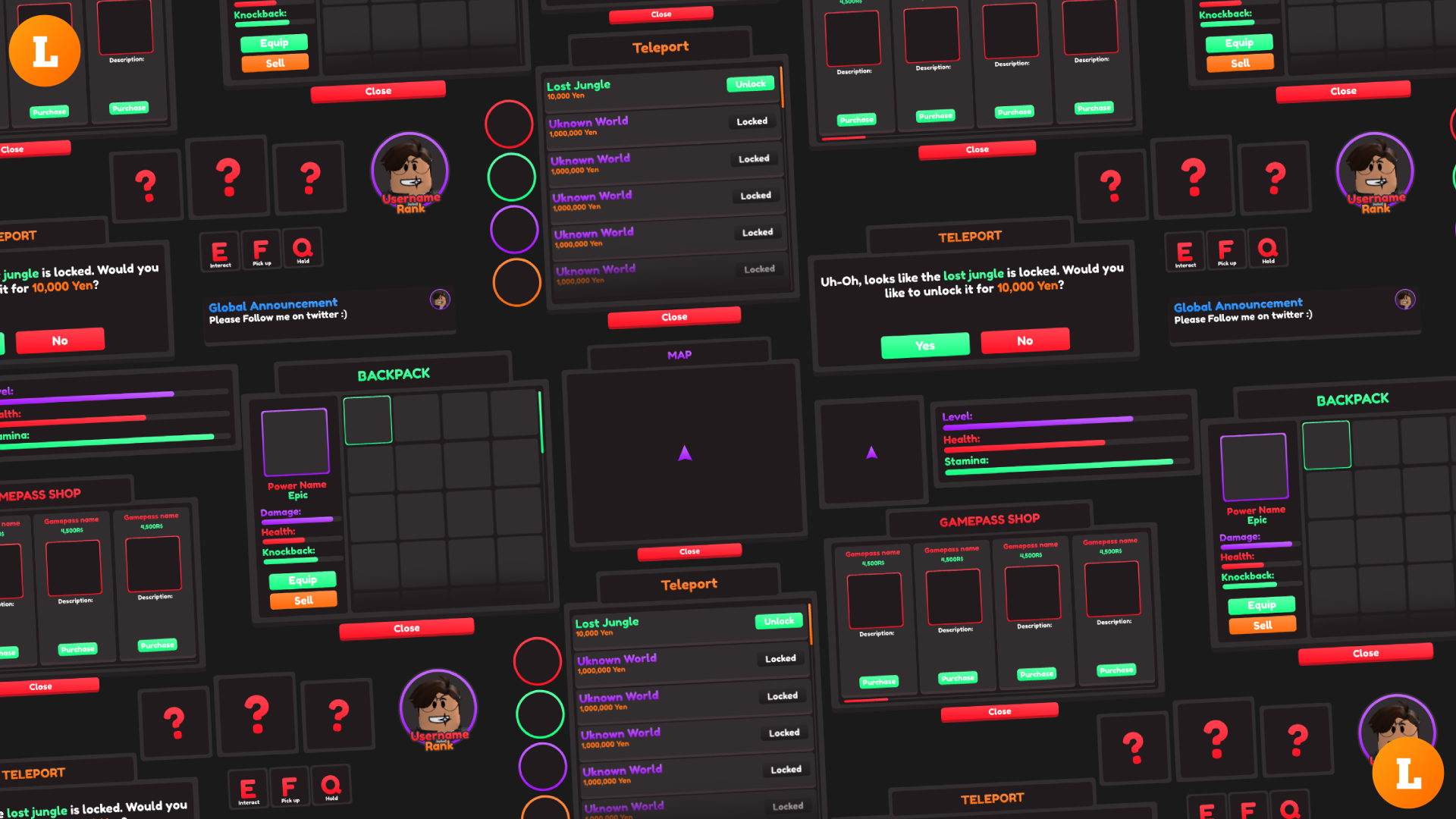This screenshot has width=1456, height=819.
Task: Select the red circular ability button
Action: point(509,124)
